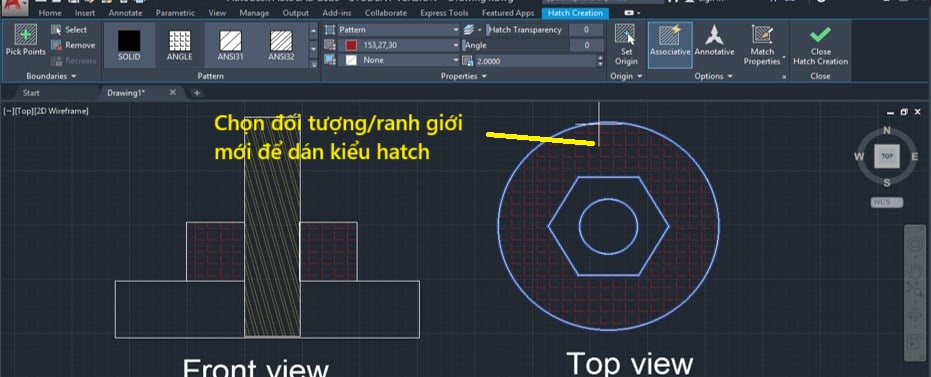Open the View ribbon tab
Viewport: 931px width, 377px height.
tap(217, 12)
